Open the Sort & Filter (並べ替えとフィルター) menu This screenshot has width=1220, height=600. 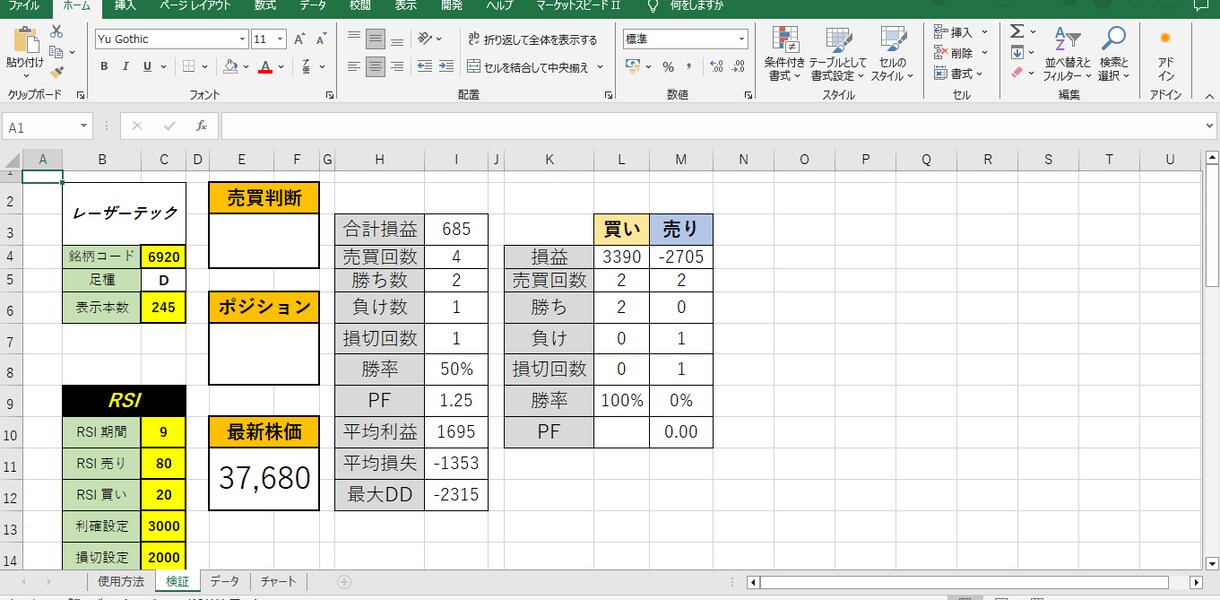click(1068, 54)
